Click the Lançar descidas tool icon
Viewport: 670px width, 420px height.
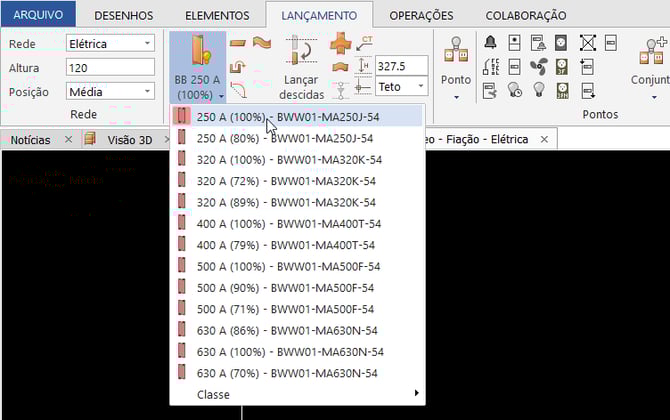[303, 52]
